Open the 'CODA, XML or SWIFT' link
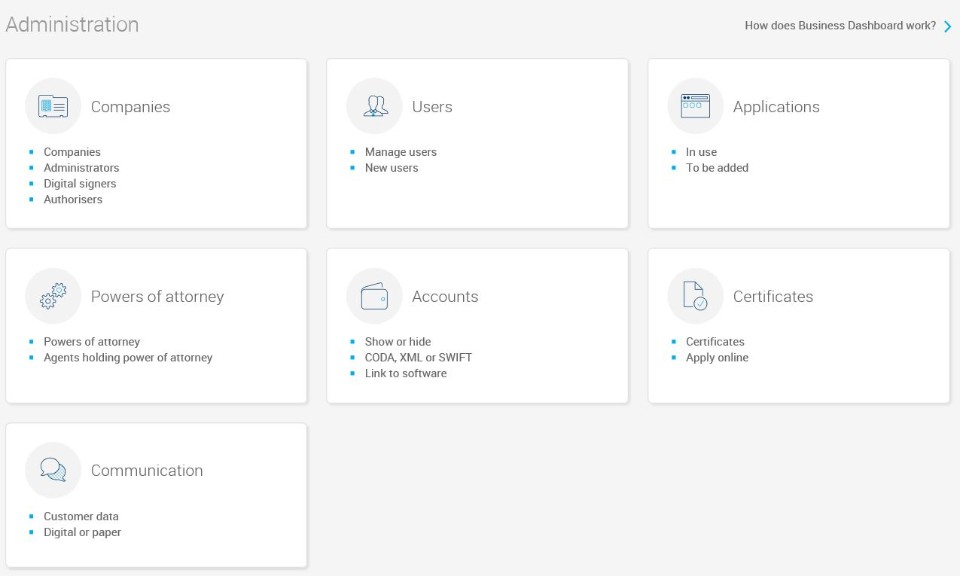Image resolution: width=960 pixels, height=576 pixels. tap(417, 357)
